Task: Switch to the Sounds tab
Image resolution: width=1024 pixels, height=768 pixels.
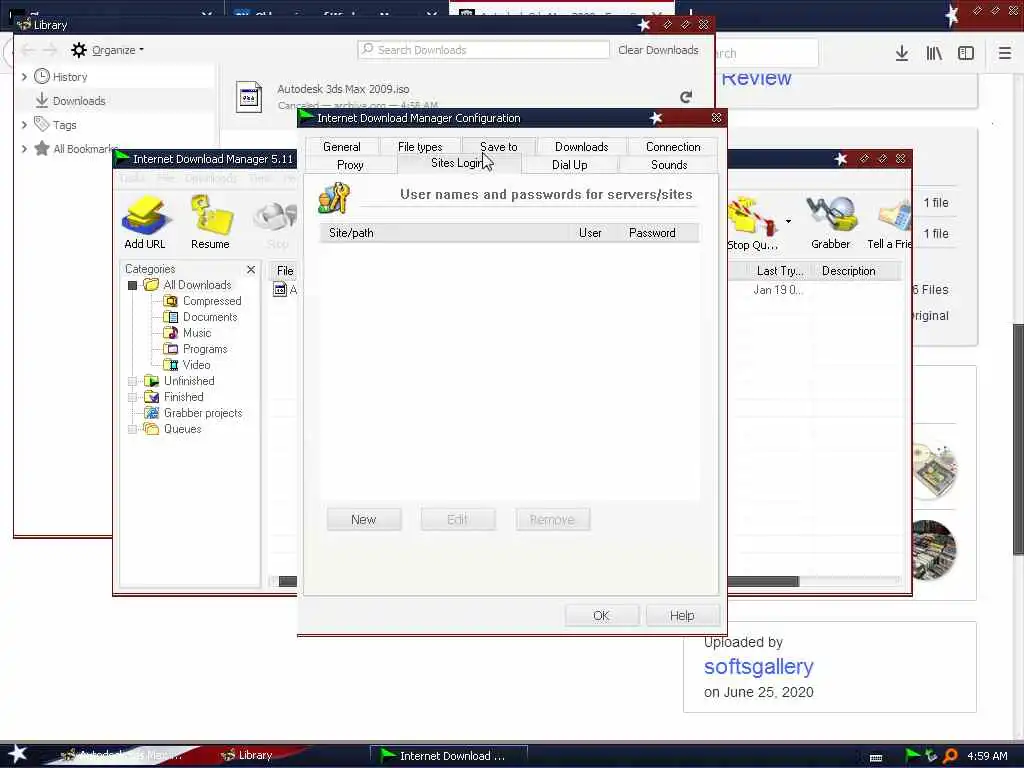Action: point(669,165)
